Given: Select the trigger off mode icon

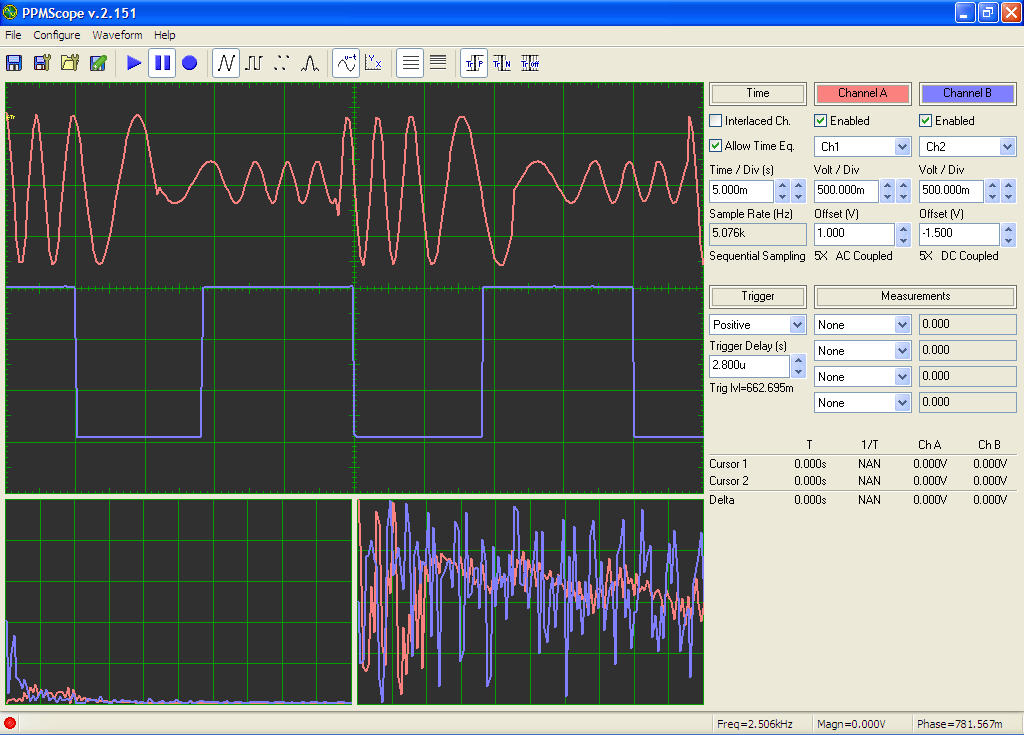Looking at the screenshot, I should click(x=530, y=63).
